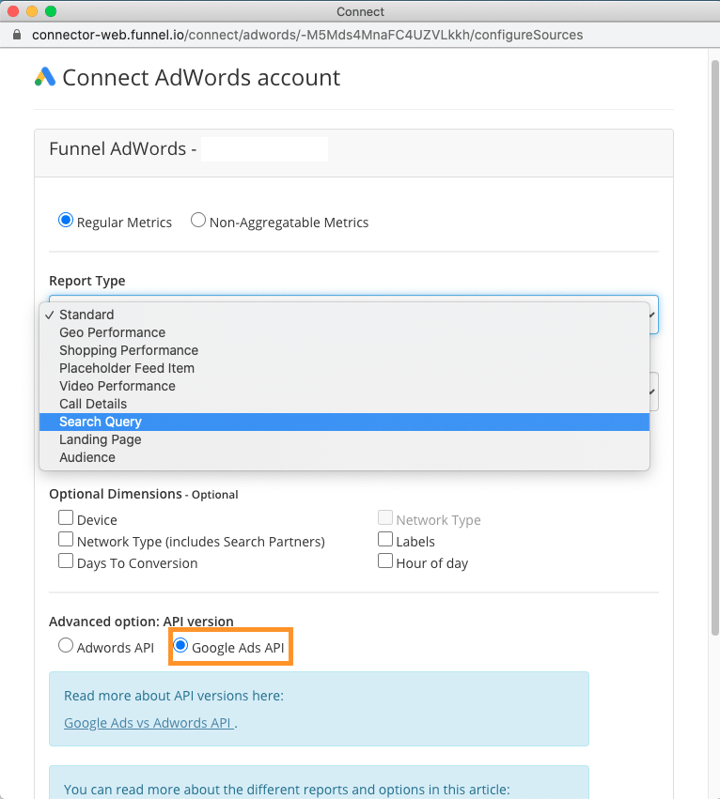Viewport: 720px width, 799px height.
Task: Choose Standard in Report Type list
Action: point(344,314)
